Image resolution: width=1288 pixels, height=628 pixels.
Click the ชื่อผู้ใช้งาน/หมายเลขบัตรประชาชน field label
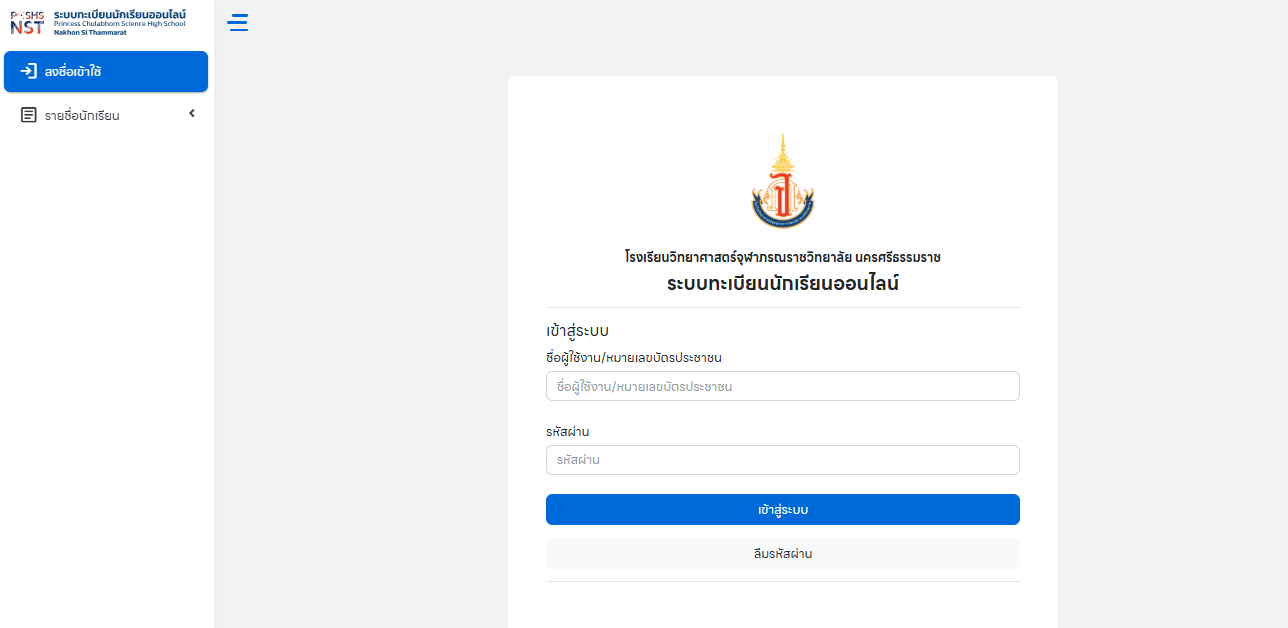point(634,357)
